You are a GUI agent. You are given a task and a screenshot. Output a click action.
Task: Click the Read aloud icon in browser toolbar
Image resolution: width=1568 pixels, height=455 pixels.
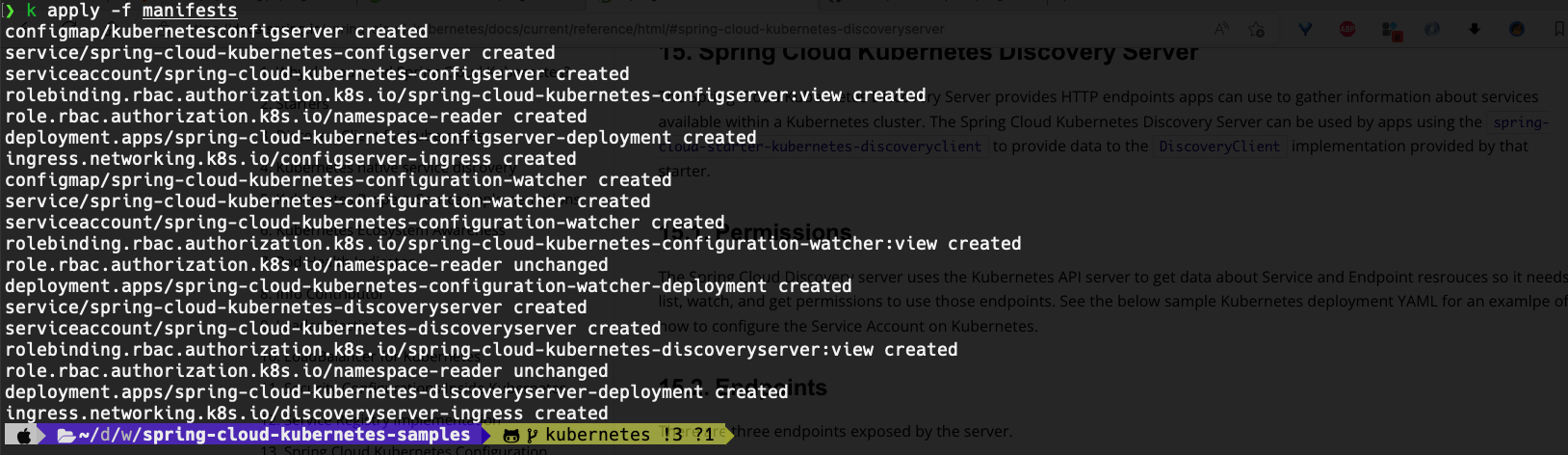(x=1221, y=29)
